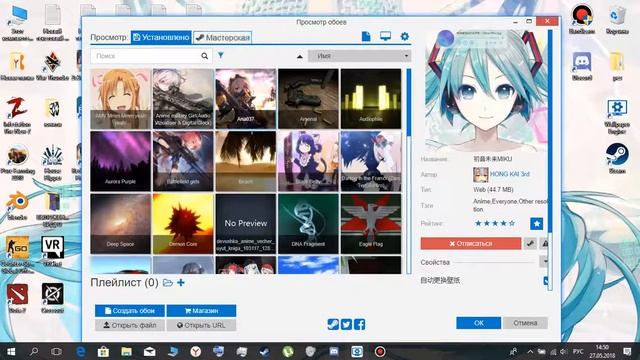
Task: Select the Arsenal wallpaper thumbnail
Action: [308, 99]
